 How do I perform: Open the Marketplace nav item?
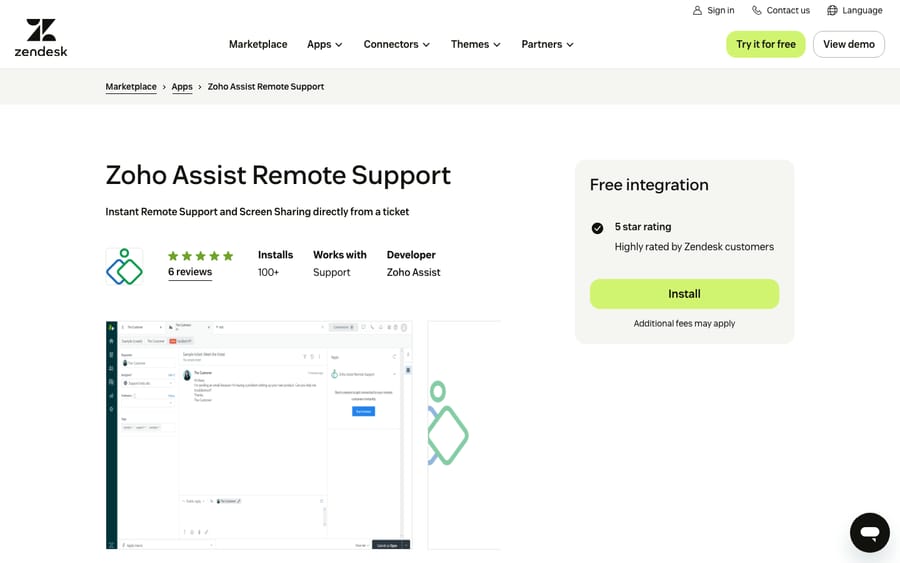coord(258,44)
